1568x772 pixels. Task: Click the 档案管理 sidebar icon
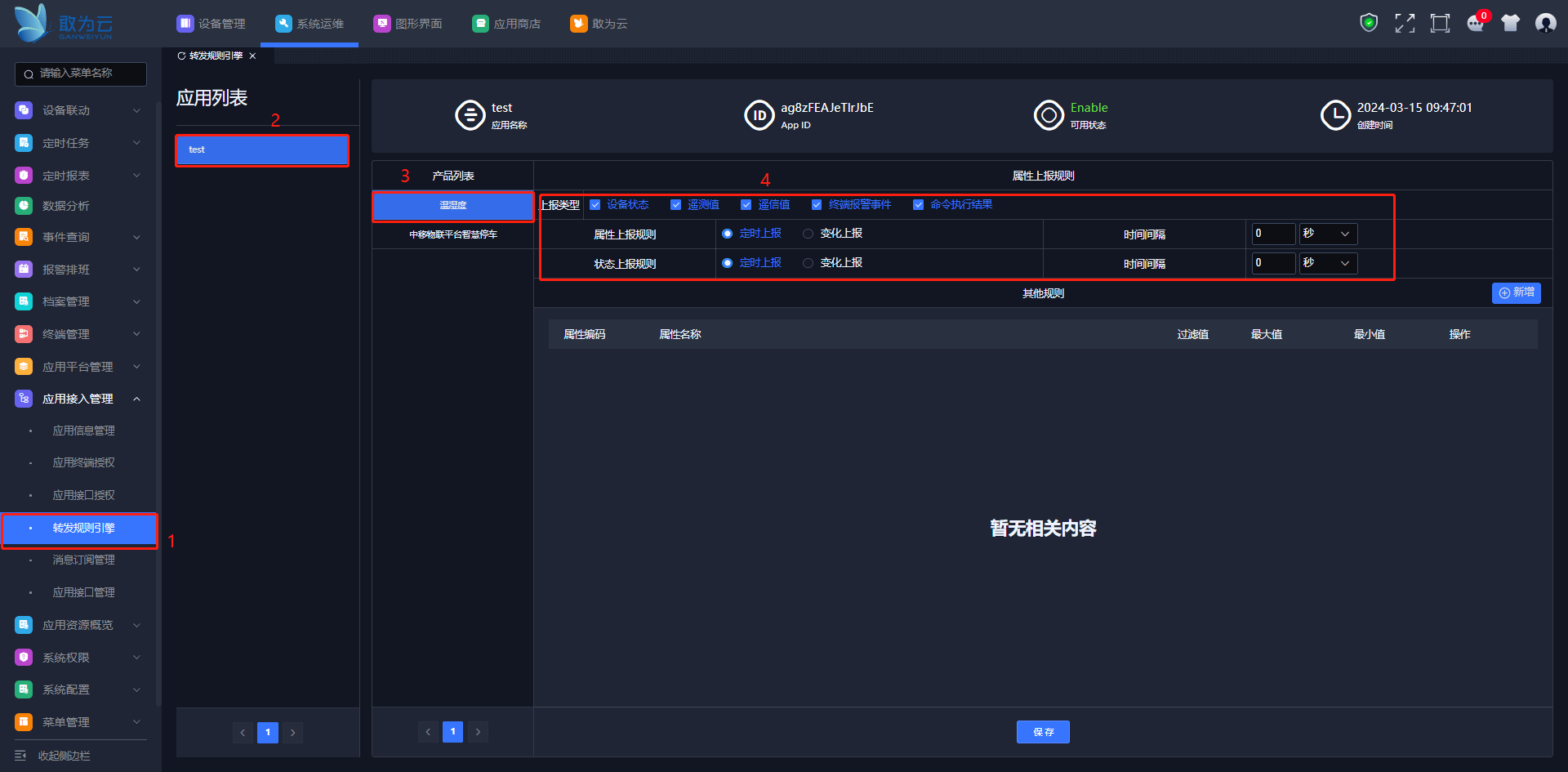point(24,301)
